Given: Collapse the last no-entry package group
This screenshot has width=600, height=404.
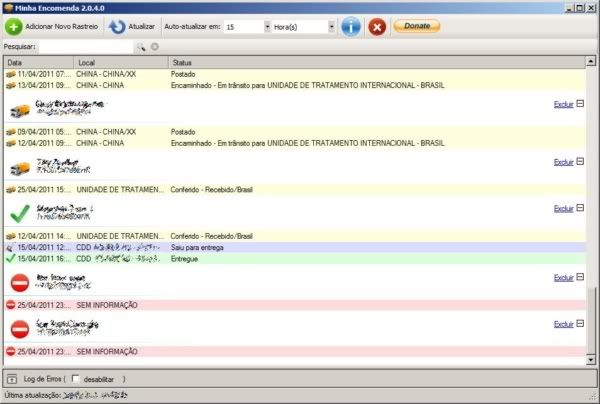Looking at the screenshot, I should click(x=580, y=323).
